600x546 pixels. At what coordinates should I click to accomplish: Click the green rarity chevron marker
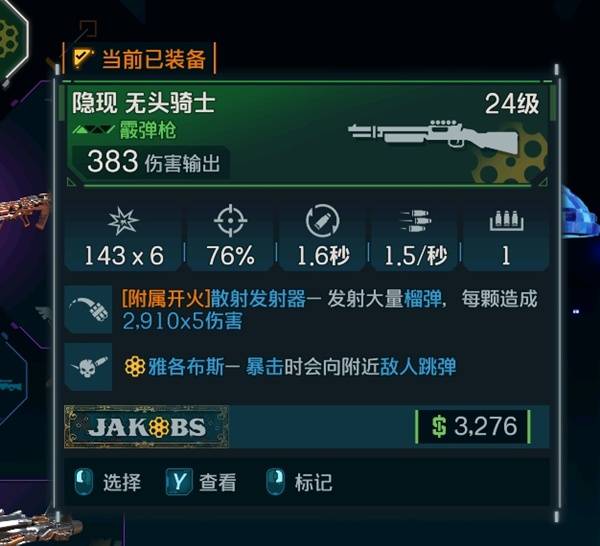click(x=94, y=130)
